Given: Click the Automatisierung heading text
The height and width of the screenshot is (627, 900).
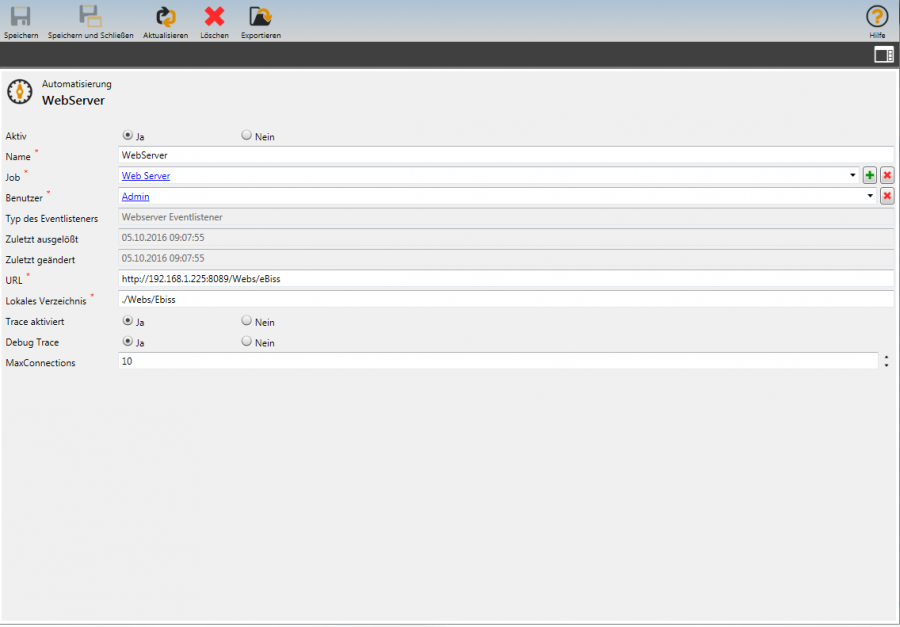Looking at the screenshot, I should [x=77, y=84].
